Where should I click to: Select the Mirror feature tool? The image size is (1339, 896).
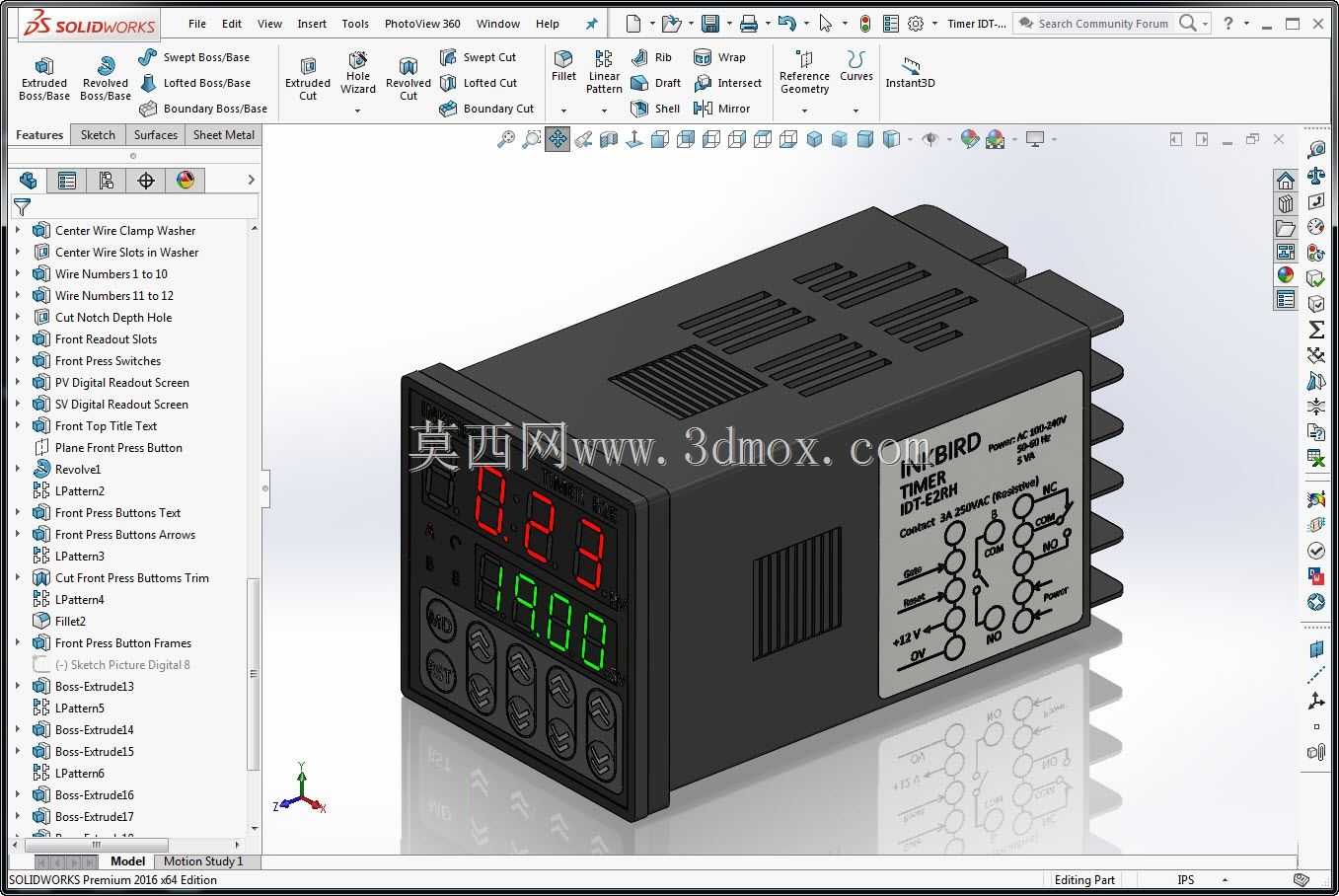(x=722, y=109)
